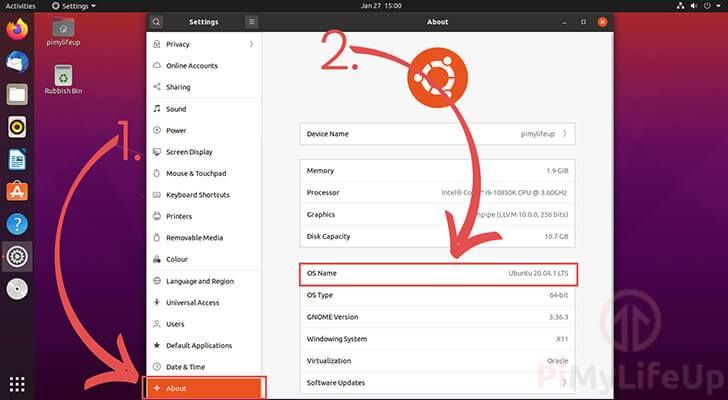Select Users in the sidebar
The width and height of the screenshot is (728, 400).
point(204,324)
